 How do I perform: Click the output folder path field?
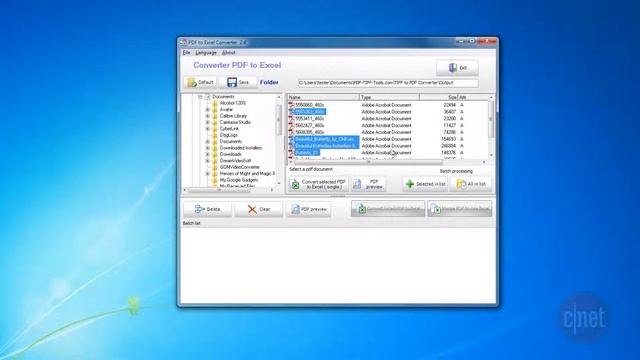pyautogui.click(x=388, y=83)
